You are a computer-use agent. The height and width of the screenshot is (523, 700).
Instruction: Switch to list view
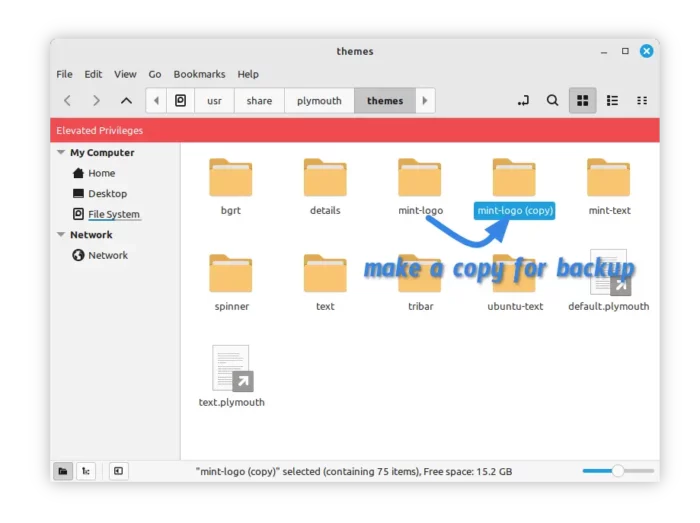pyautogui.click(x=612, y=101)
